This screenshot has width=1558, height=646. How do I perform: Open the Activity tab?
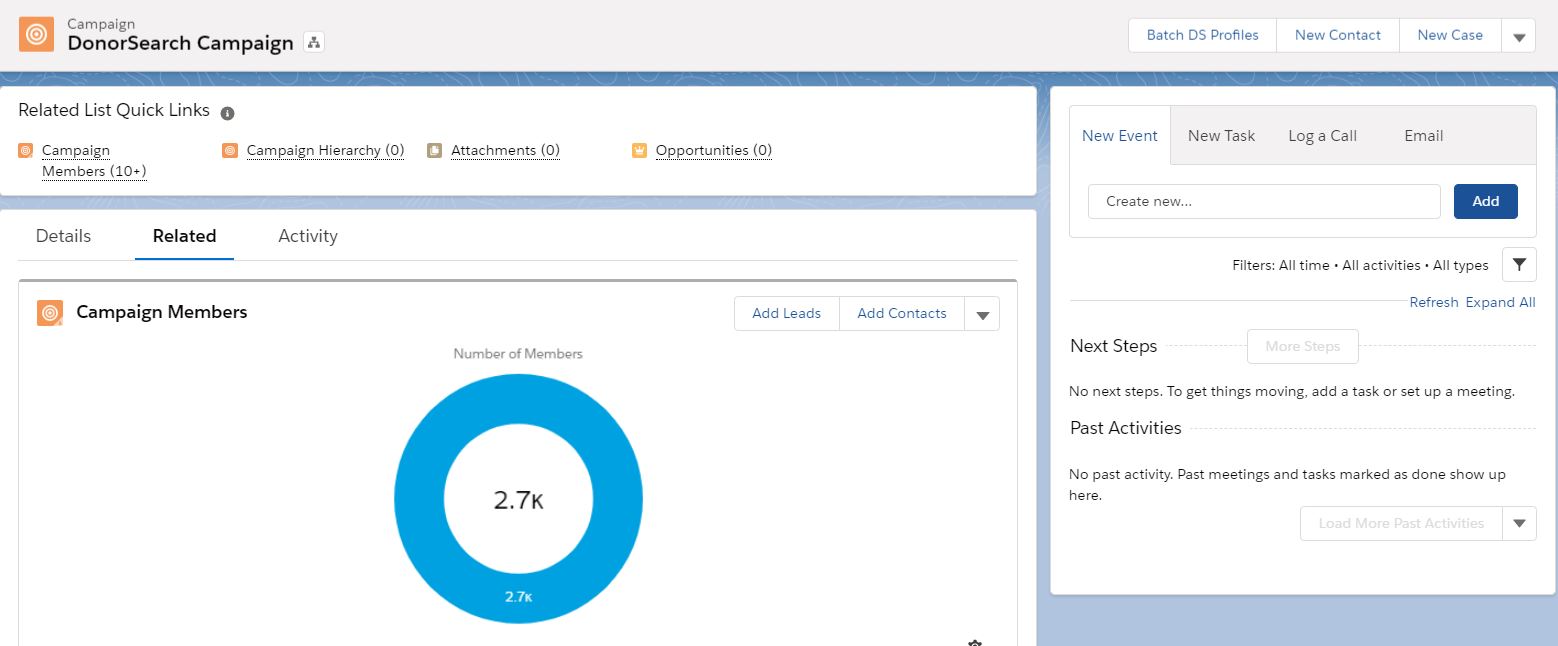pos(307,236)
